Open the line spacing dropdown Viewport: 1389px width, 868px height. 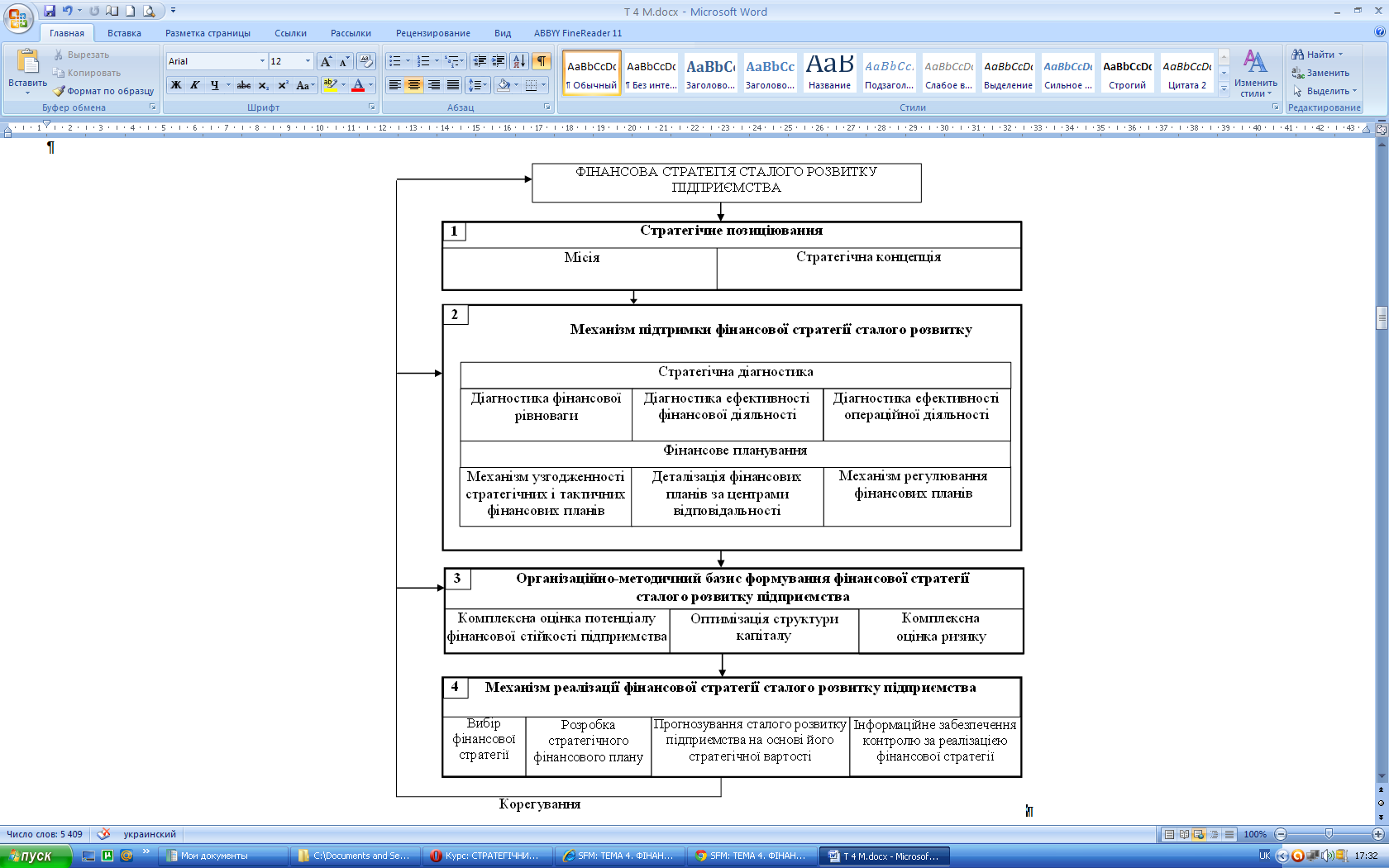pyautogui.click(x=478, y=85)
